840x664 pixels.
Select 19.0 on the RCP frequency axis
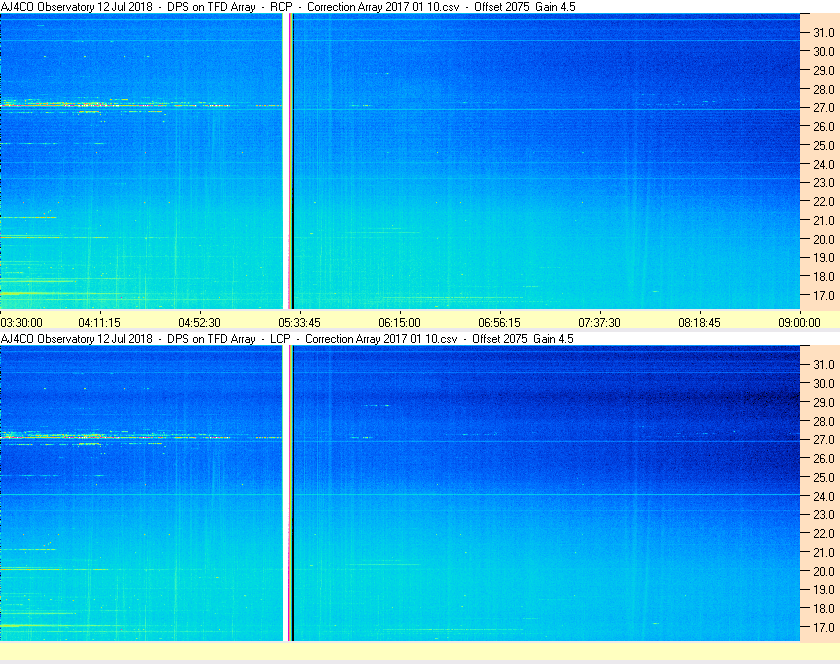(x=824, y=258)
